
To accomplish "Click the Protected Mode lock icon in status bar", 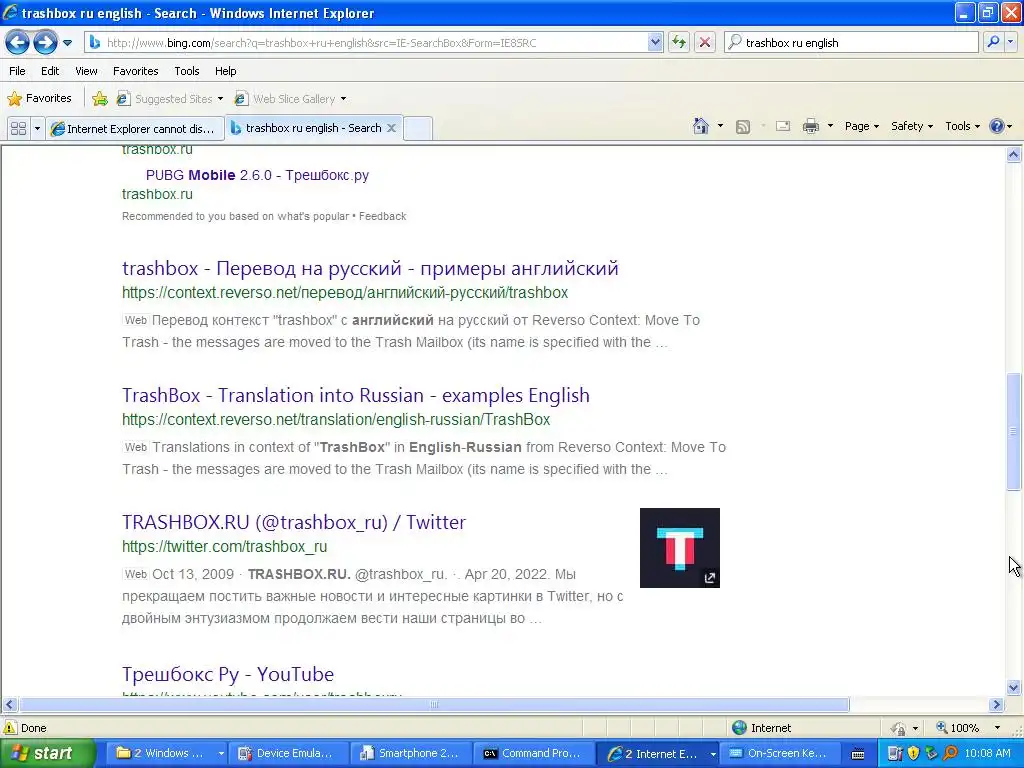I will tap(899, 728).
